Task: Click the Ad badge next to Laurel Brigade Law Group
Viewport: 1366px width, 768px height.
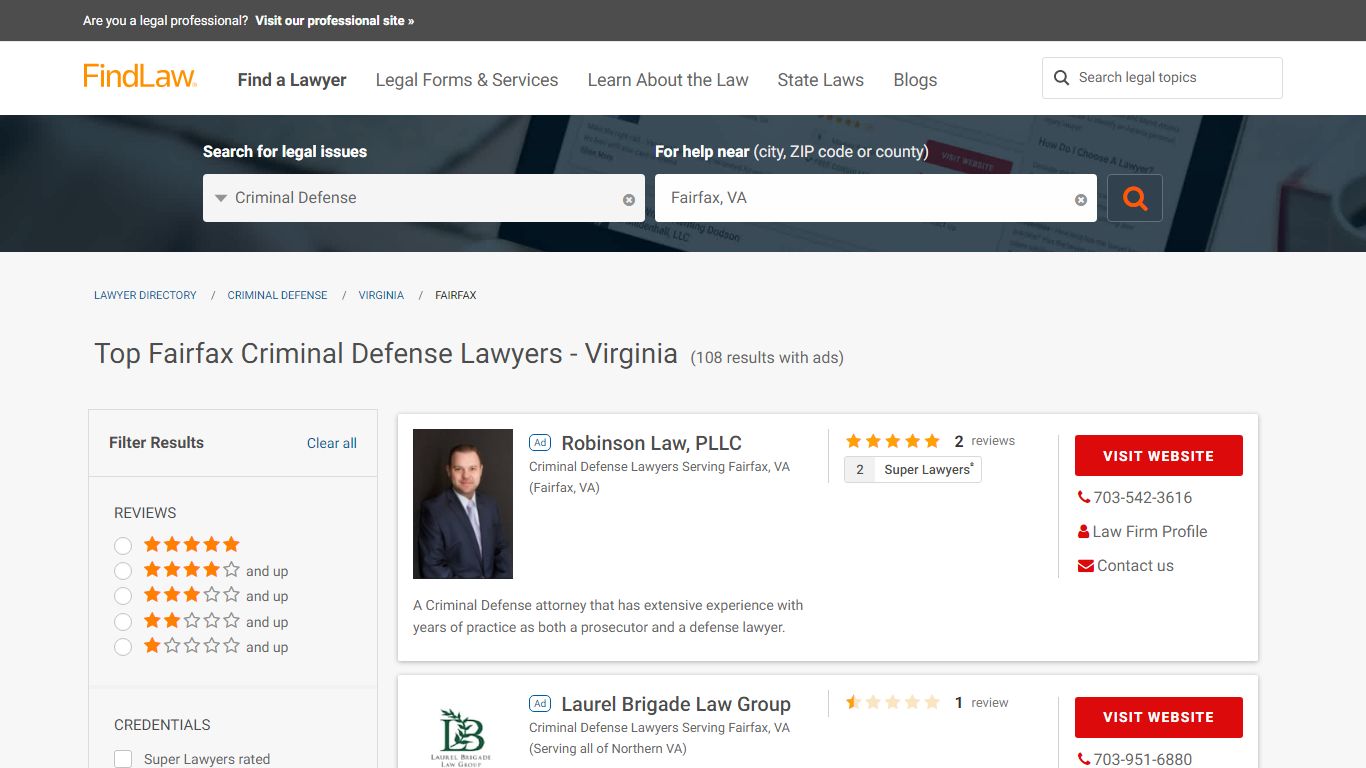Action: (x=540, y=704)
